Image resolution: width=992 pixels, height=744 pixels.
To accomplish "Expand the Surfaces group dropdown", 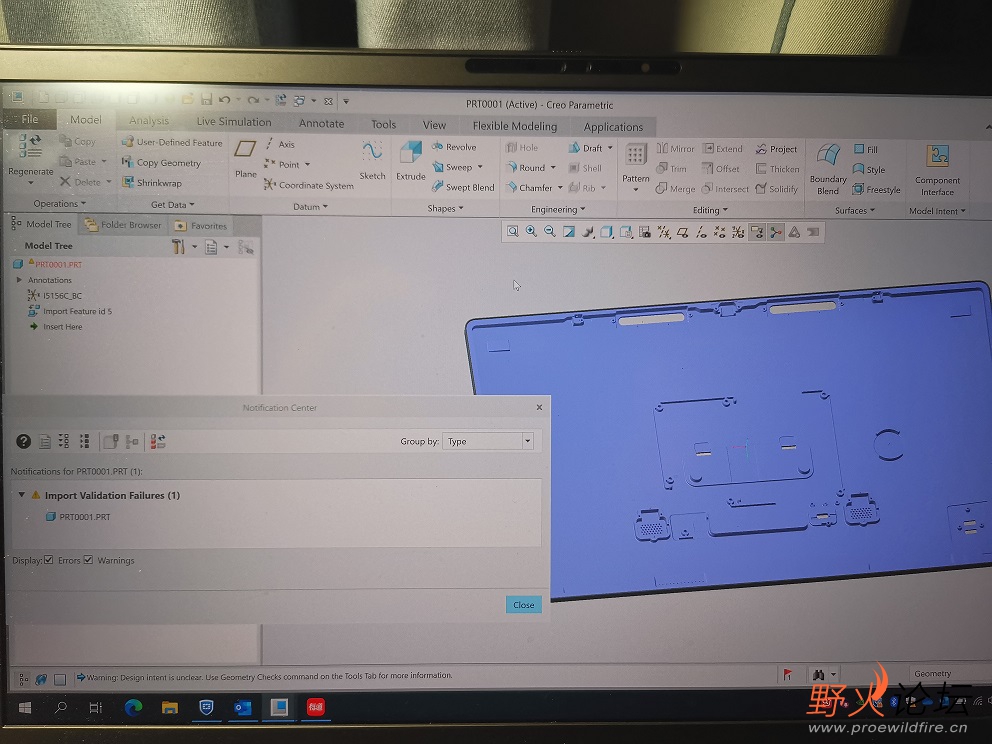I will [x=855, y=210].
